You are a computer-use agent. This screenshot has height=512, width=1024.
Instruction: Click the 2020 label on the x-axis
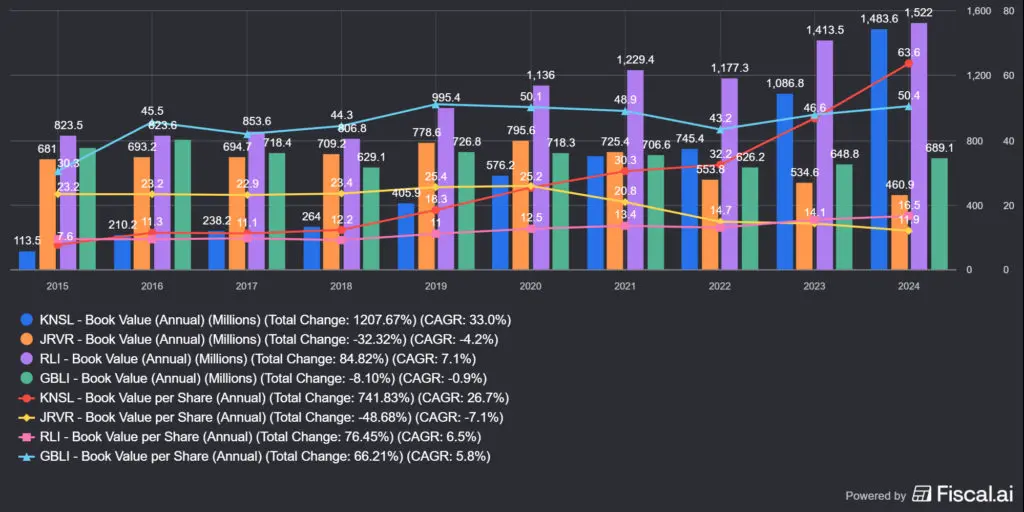click(530, 286)
